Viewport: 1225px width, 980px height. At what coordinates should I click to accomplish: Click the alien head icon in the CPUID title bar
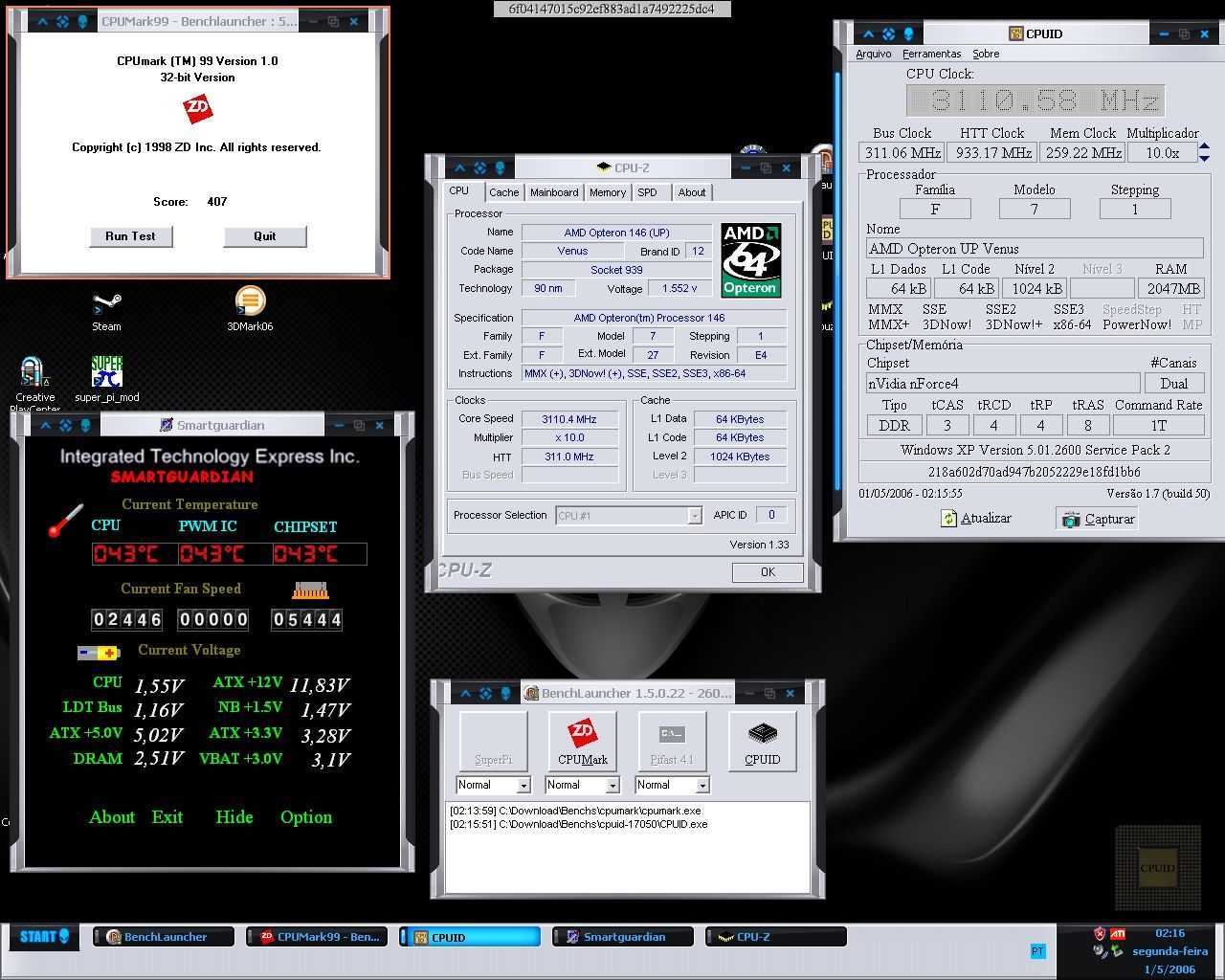coord(908,33)
